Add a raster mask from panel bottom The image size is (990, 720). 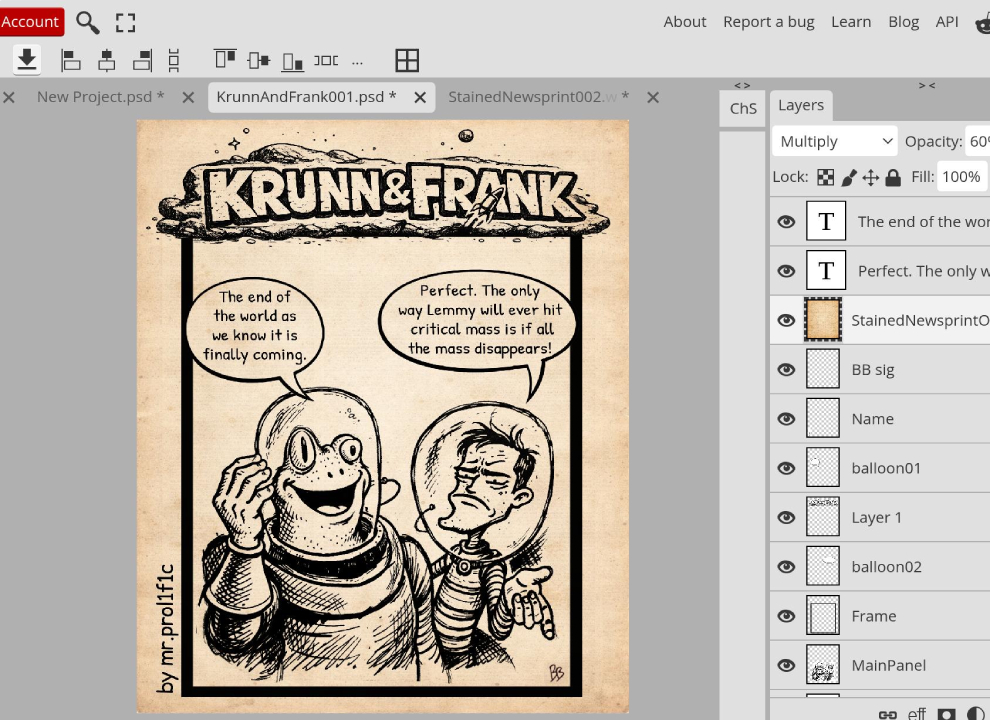point(946,714)
